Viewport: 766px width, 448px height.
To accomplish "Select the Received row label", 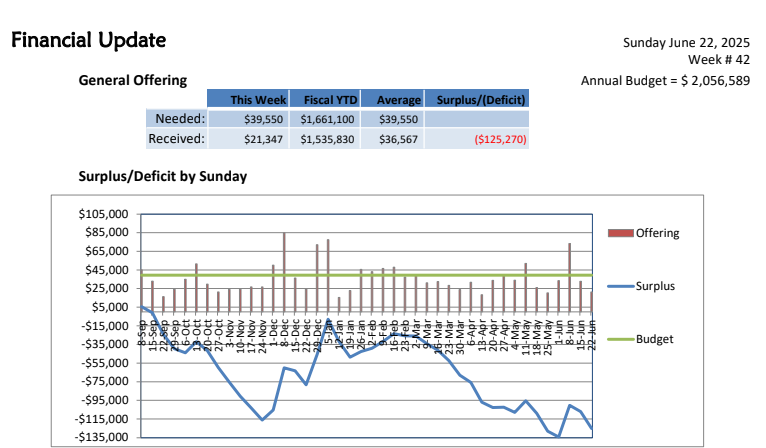I will [177, 138].
